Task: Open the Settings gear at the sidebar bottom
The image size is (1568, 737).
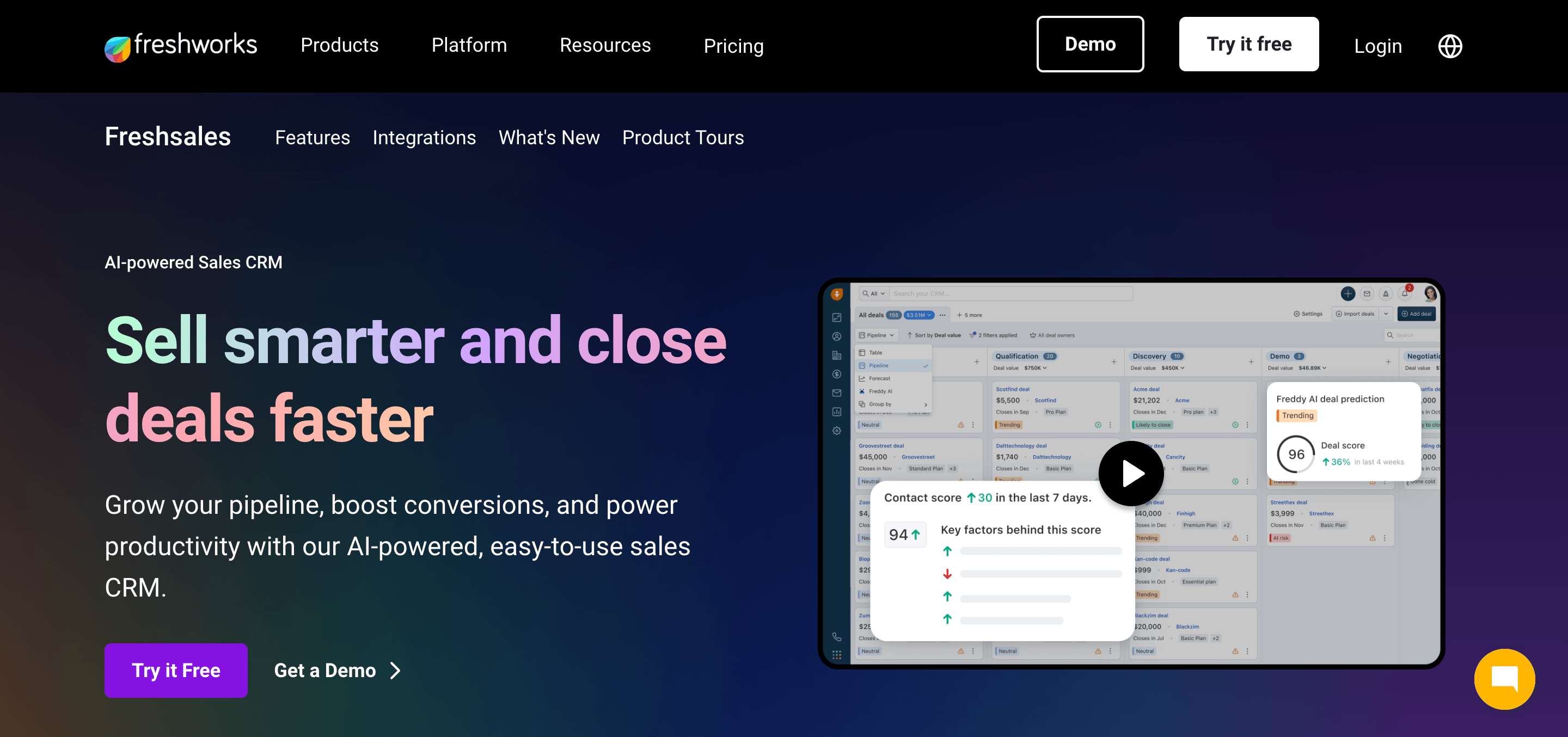Action: point(837,430)
